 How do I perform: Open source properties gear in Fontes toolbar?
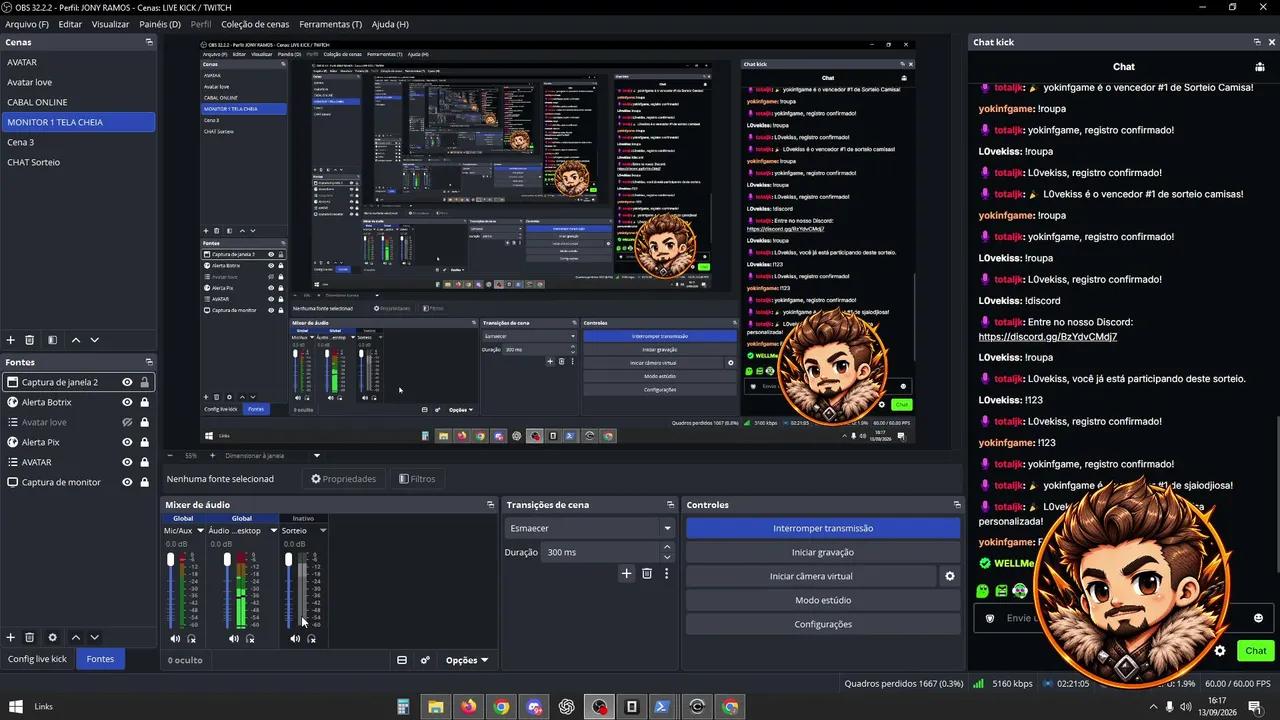[53, 637]
